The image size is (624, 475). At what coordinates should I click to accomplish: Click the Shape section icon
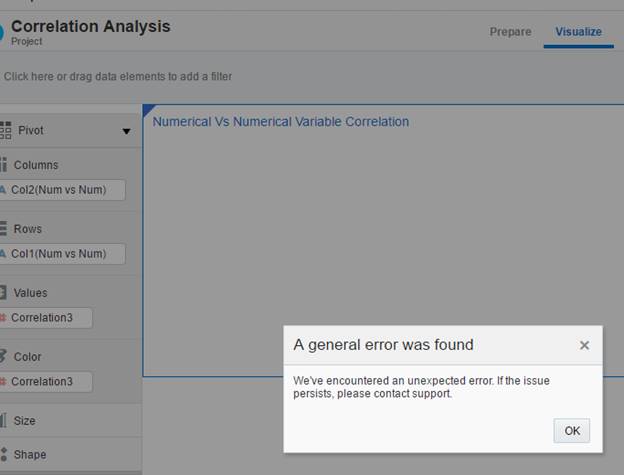4,454
